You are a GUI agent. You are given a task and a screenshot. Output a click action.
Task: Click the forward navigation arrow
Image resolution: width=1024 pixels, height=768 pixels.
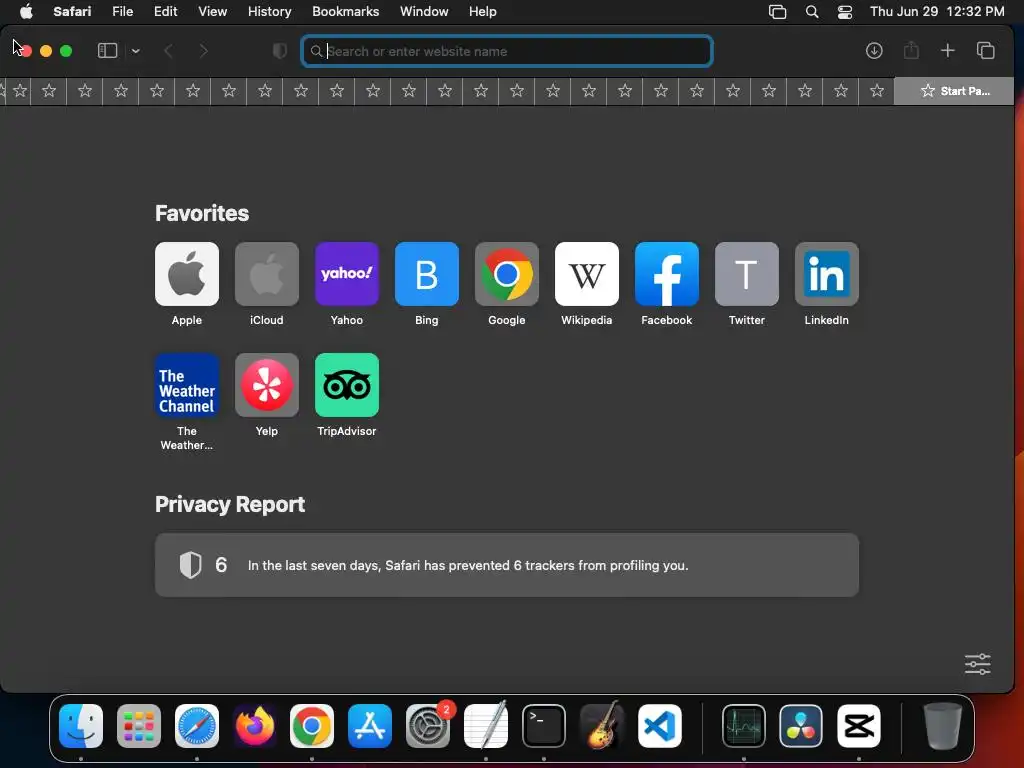coord(203,51)
